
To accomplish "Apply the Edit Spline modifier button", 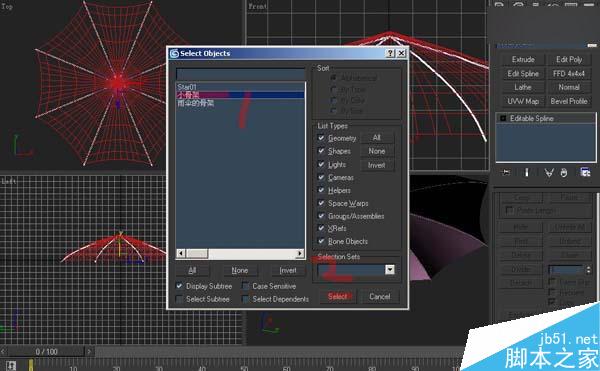I will (x=523, y=73).
